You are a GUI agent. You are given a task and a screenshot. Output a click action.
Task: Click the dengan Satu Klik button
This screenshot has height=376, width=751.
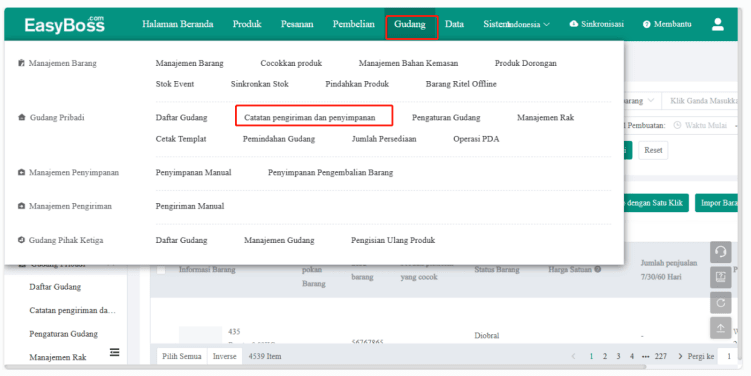655,203
